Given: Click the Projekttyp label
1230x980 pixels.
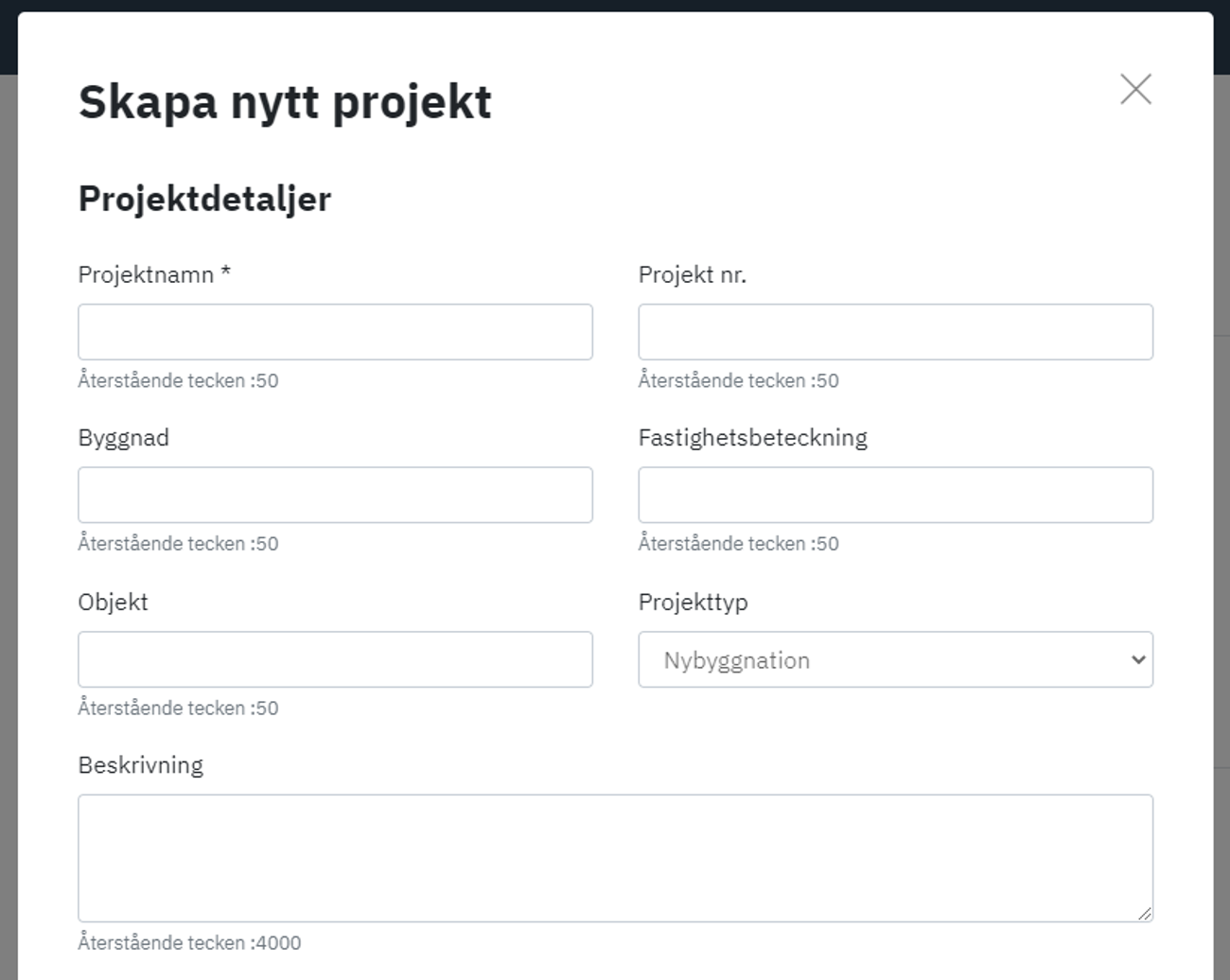Looking at the screenshot, I should pyautogui.click(x=694, y=603).
